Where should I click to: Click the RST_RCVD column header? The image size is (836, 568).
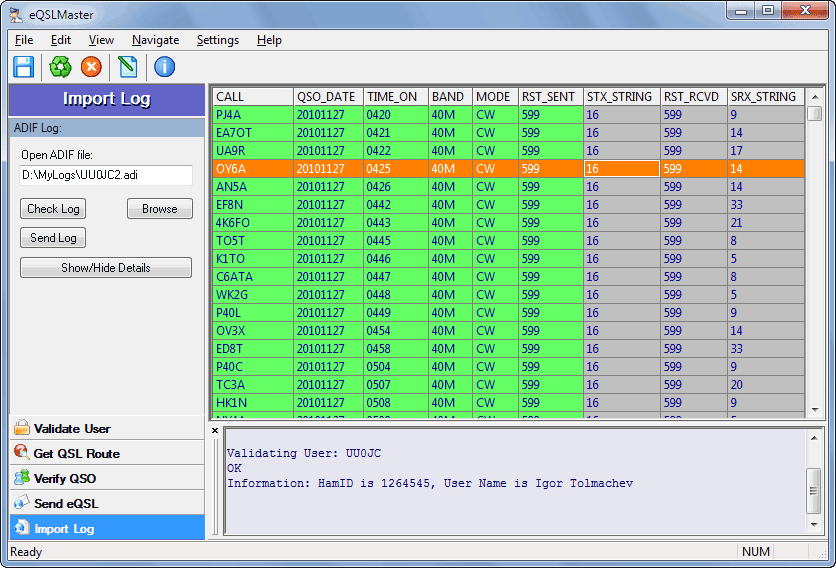pos(694,97)
